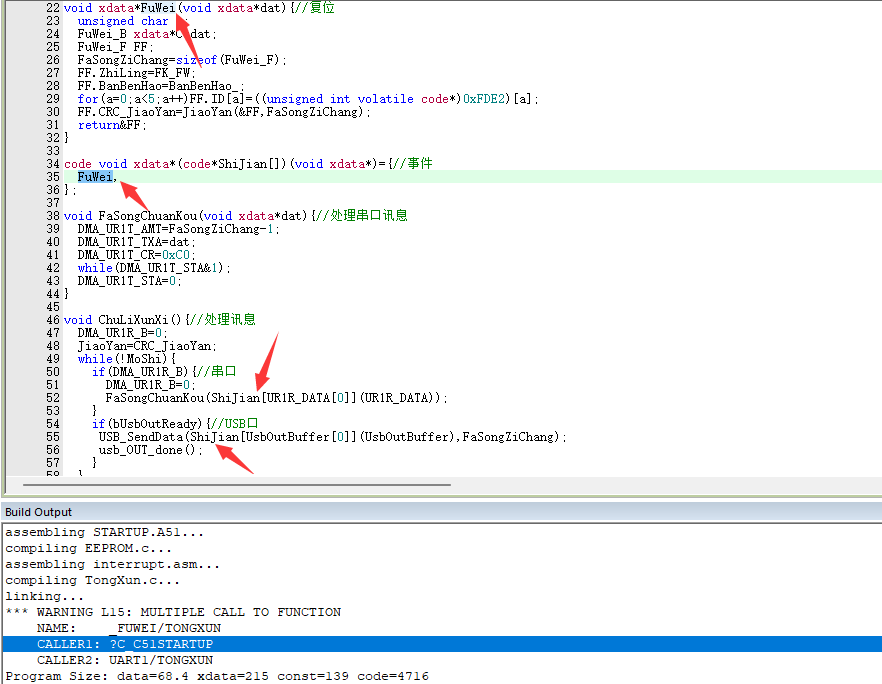Click the 'FuWei_F FF;' declaration line
882x684 pixels.
(x=115, y=47)
